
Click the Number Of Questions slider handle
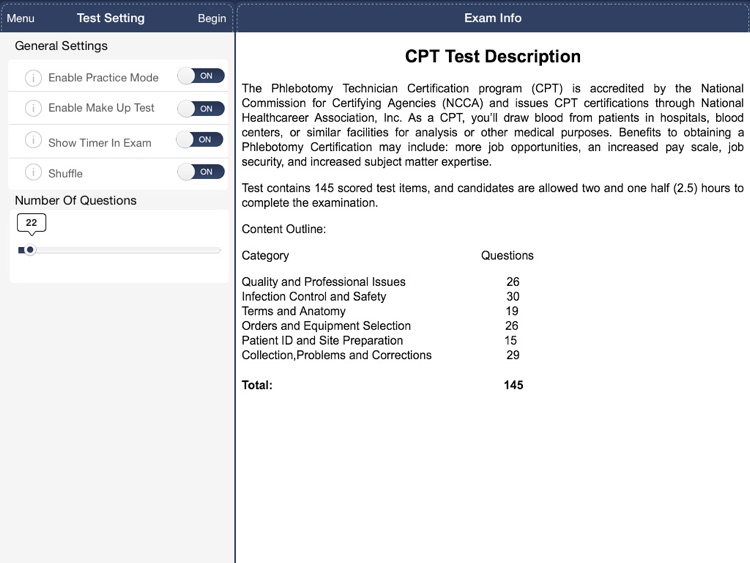coord(30,250)
